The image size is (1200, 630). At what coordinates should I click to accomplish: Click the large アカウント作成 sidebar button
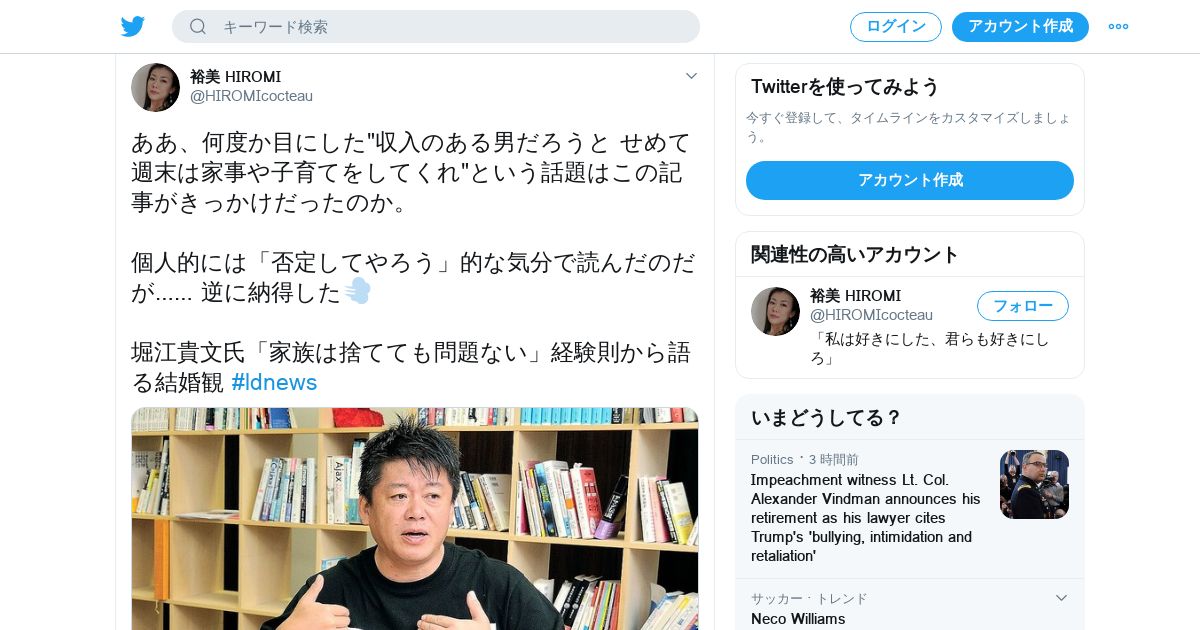pyautogui.click(x=910, y=180)
